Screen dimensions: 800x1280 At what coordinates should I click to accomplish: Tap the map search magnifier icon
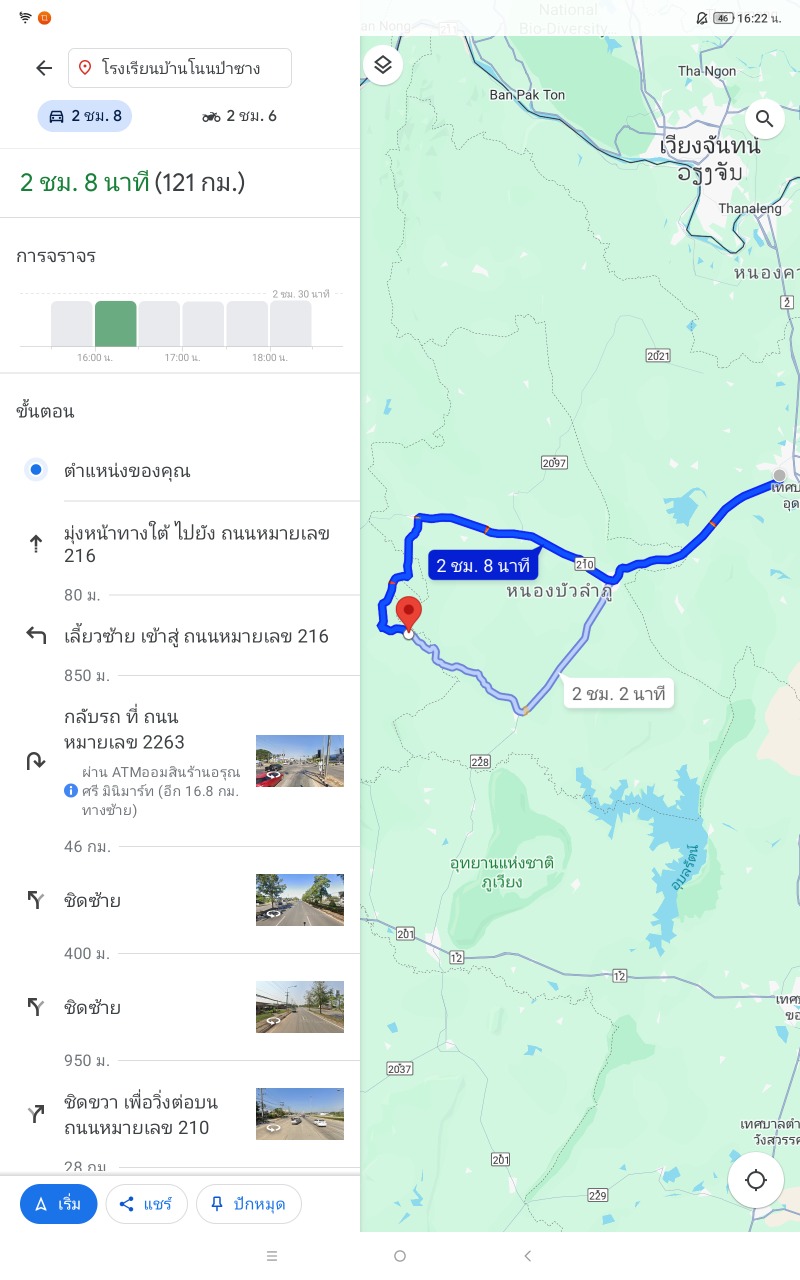(765, 120)
